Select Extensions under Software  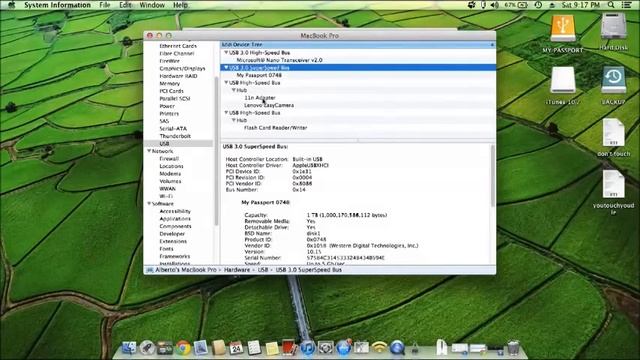(x=173, y=241)
